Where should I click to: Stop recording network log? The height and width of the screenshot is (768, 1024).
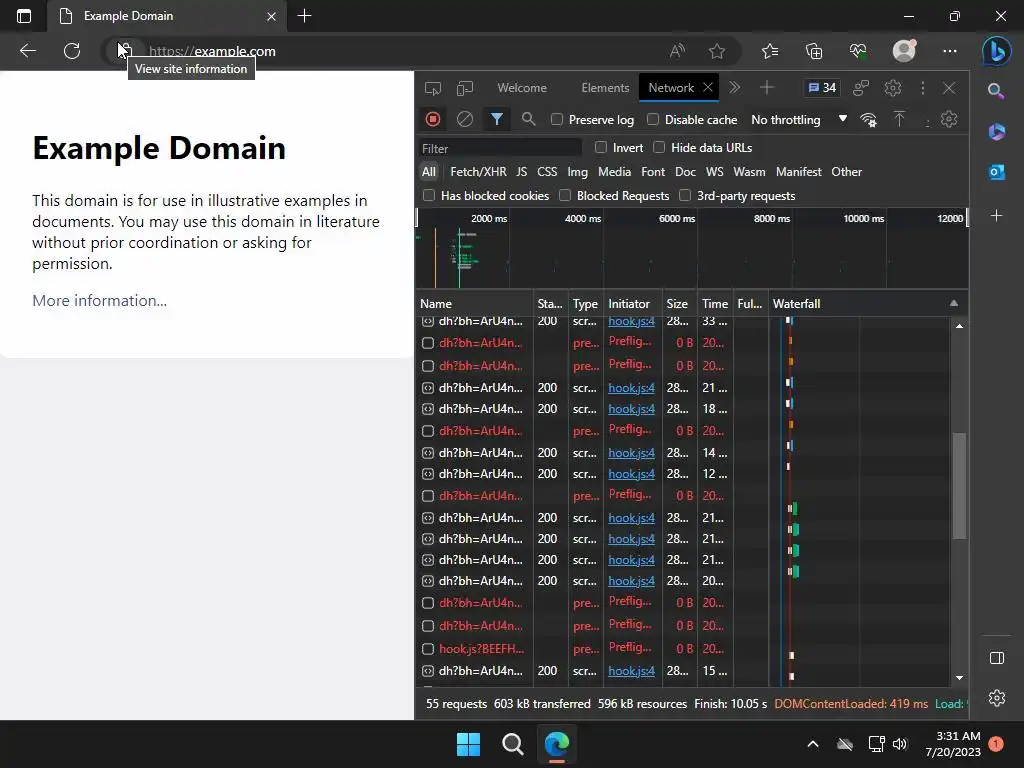coord(432,120)
